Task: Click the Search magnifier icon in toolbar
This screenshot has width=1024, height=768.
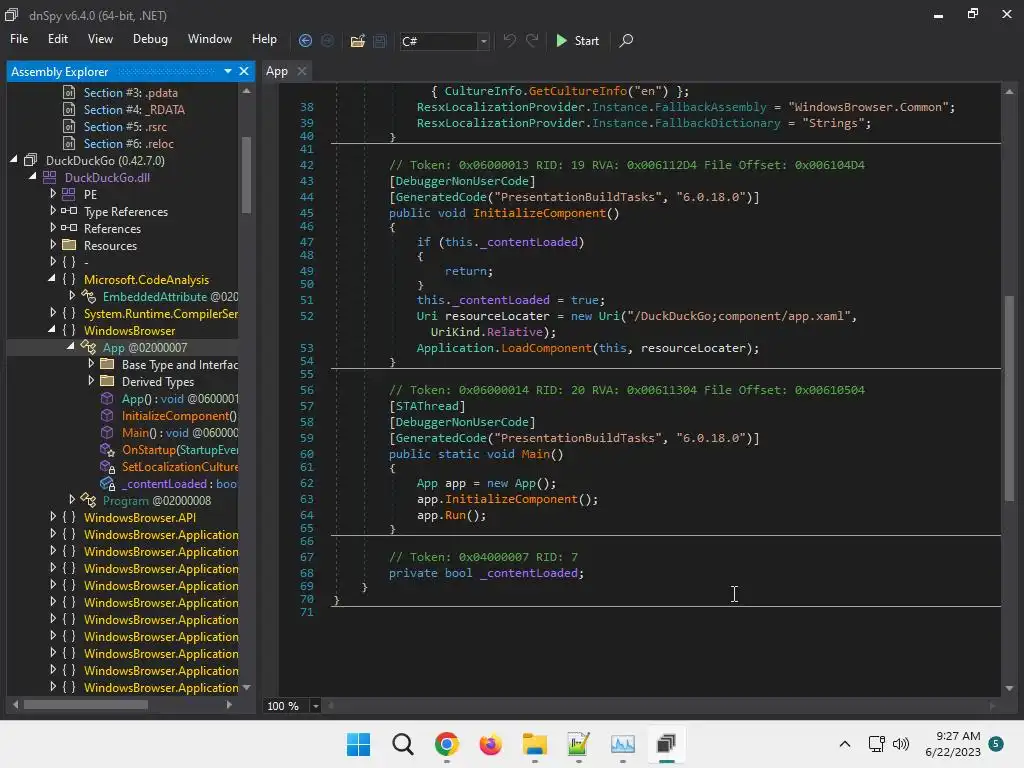Action: coord(626,41)
